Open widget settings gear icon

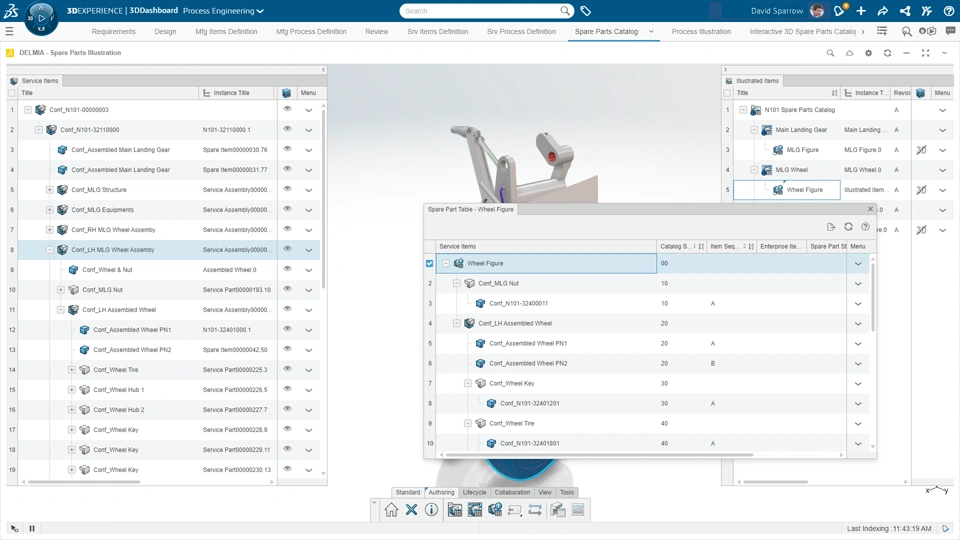point(868,53)
